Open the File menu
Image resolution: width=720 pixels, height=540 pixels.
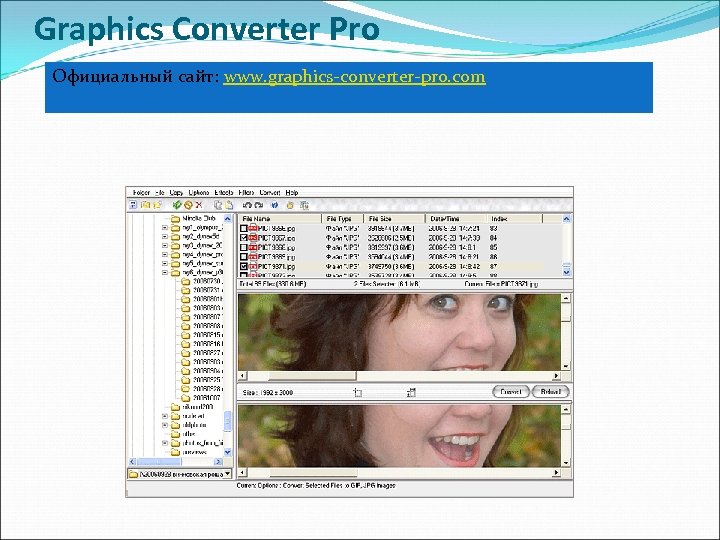tap(160, 192)
